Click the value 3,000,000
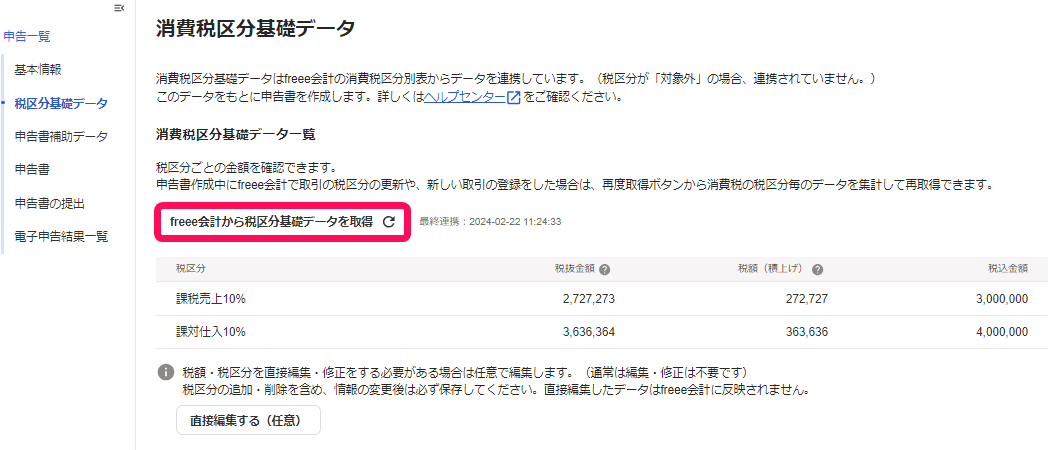 point(1002,299)
